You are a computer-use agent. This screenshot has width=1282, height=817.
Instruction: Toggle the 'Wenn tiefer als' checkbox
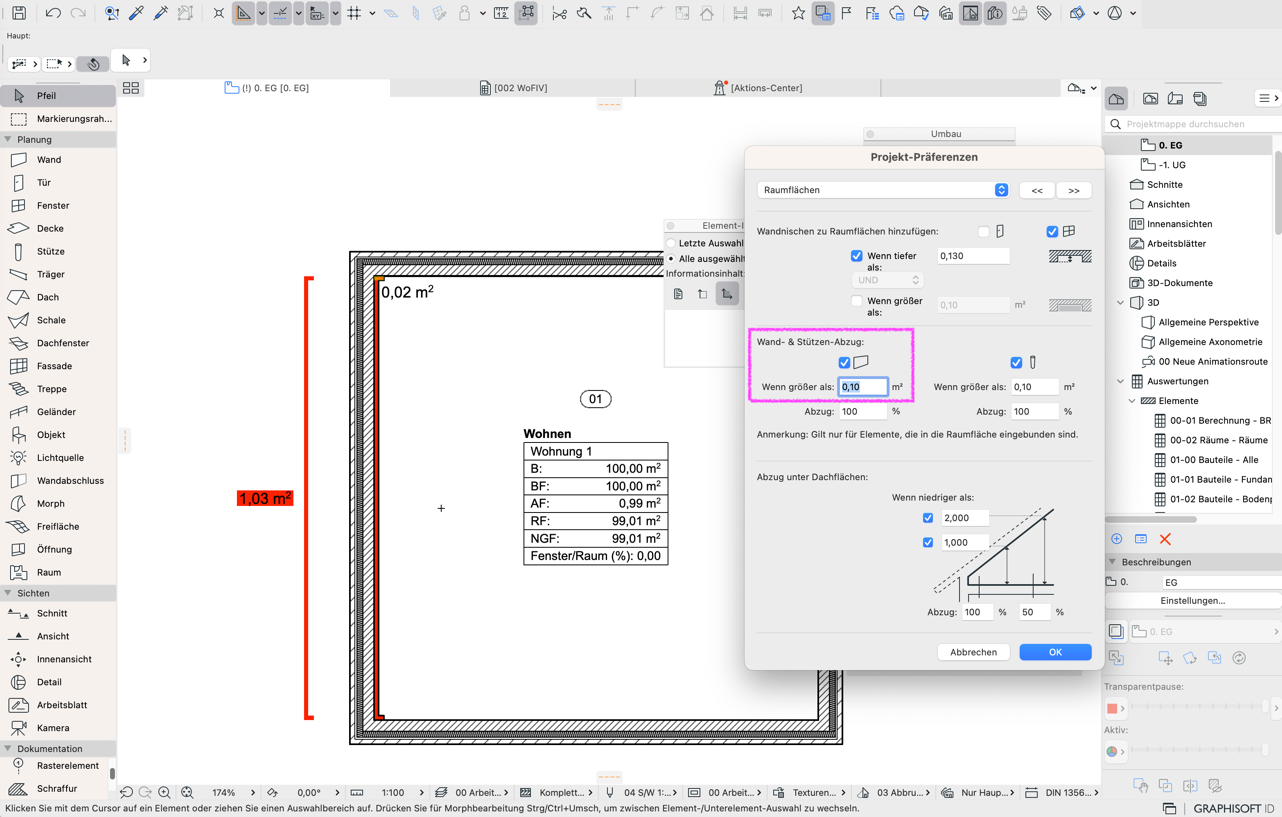click(856, 256)
